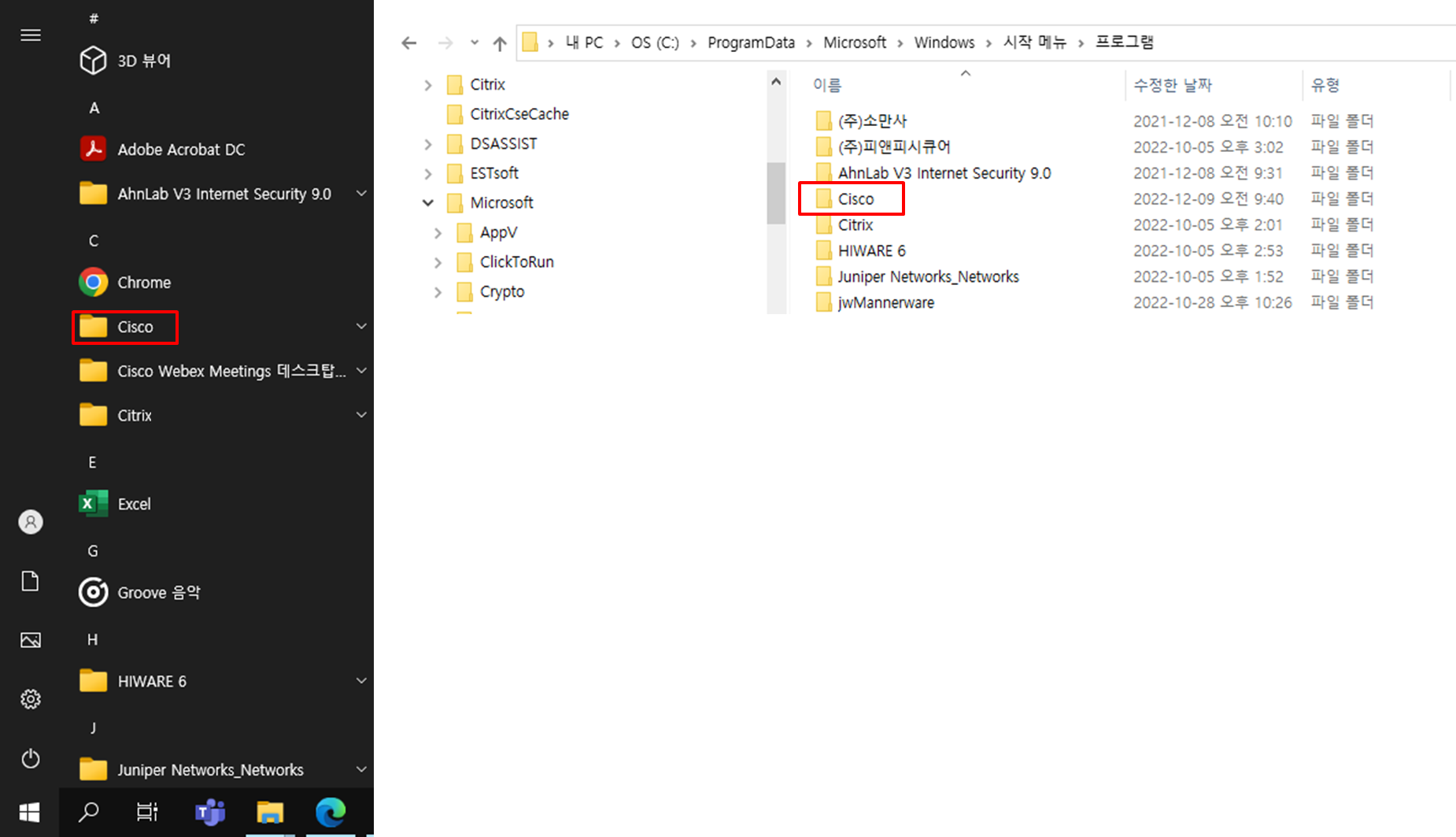Click 내 PC in address bar
Viewport: 1456px width, 837px height.
pos(584,43)
